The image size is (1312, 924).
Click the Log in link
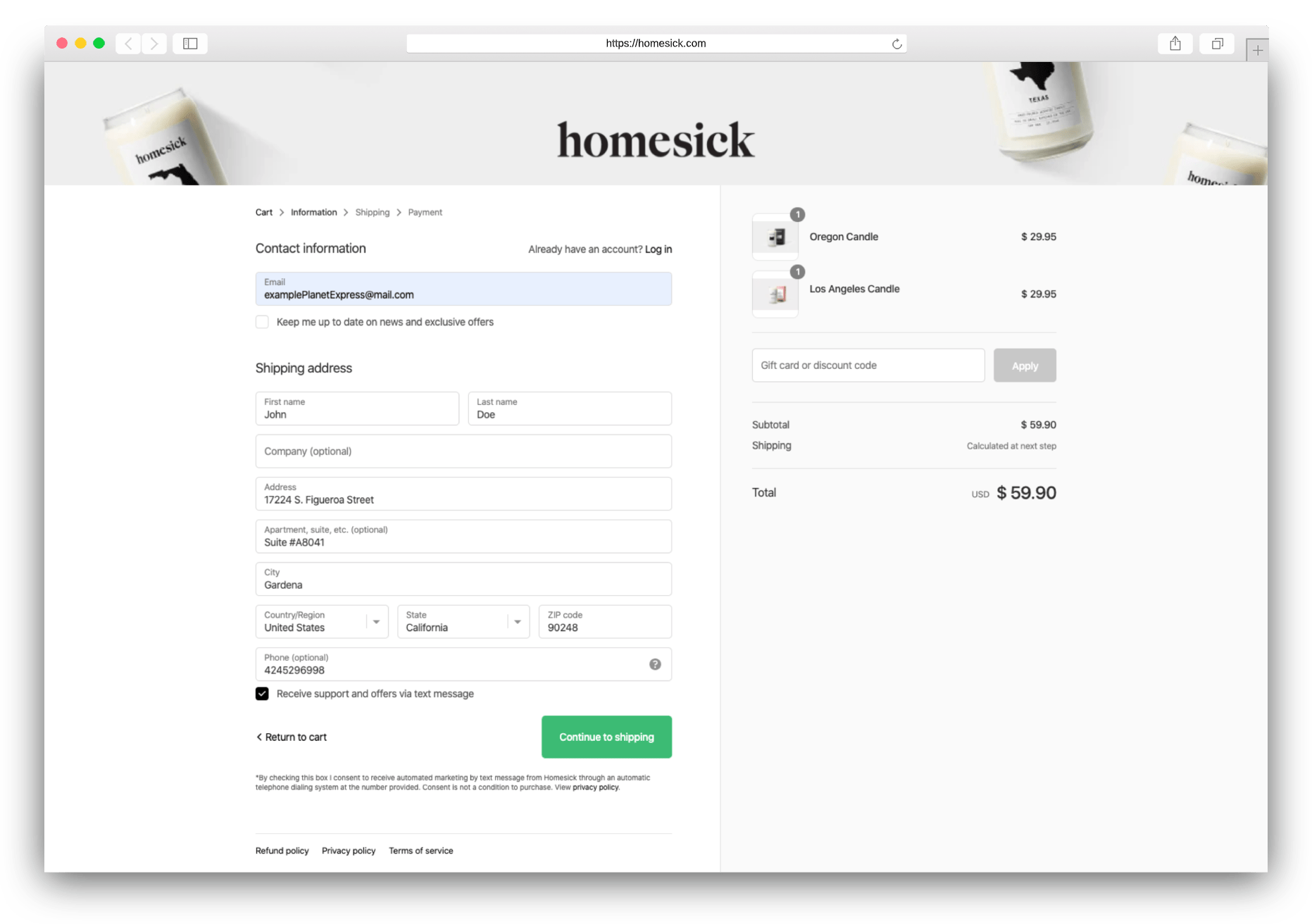click(658, 249)
